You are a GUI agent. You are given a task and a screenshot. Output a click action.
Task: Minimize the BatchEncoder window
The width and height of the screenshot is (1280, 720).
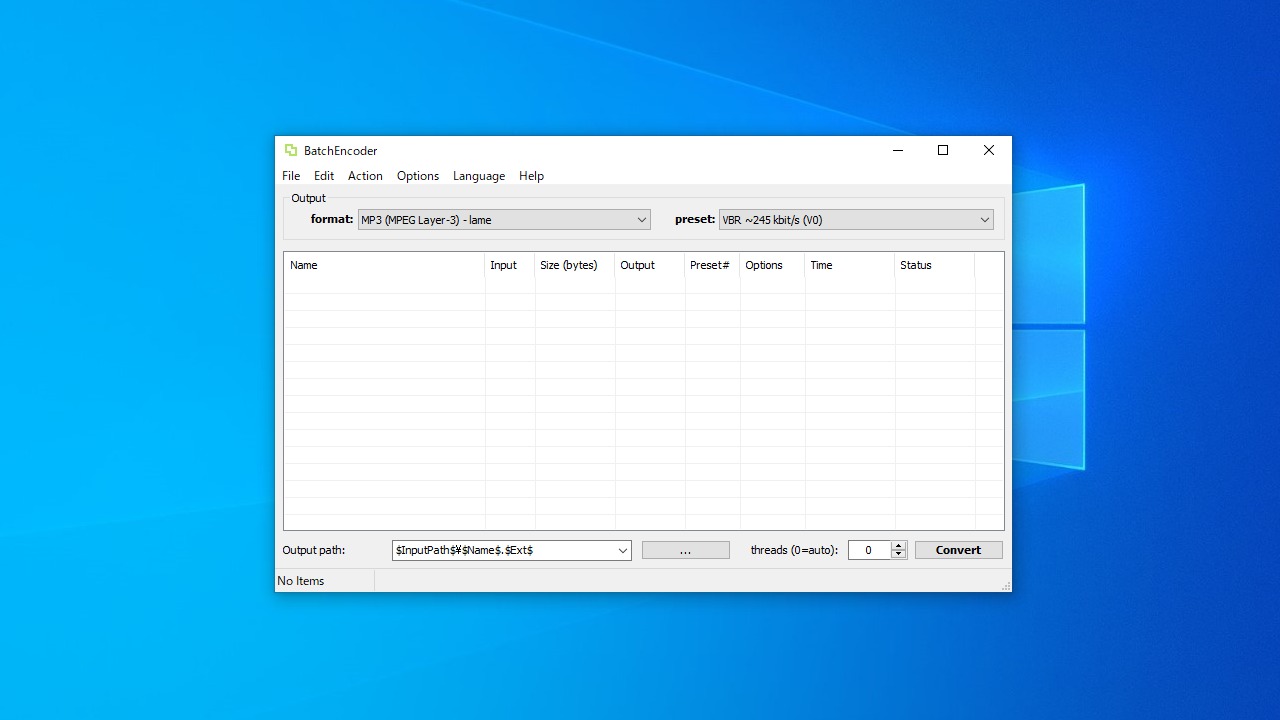[897, 150]
